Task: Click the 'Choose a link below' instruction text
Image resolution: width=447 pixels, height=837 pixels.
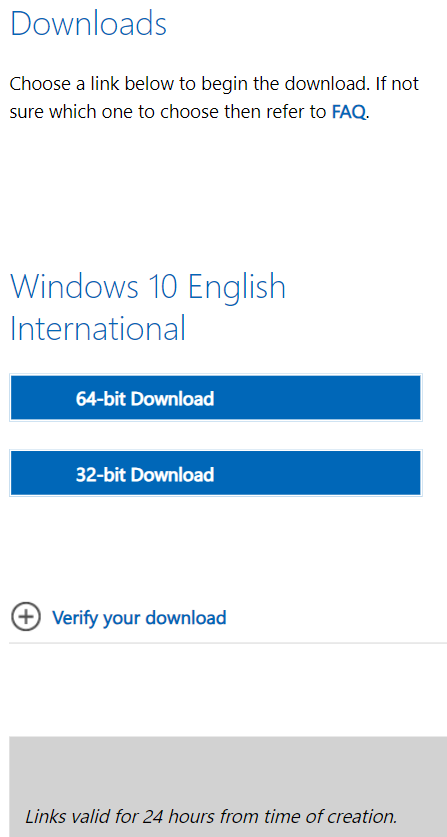Action: (x=214, y=98)
